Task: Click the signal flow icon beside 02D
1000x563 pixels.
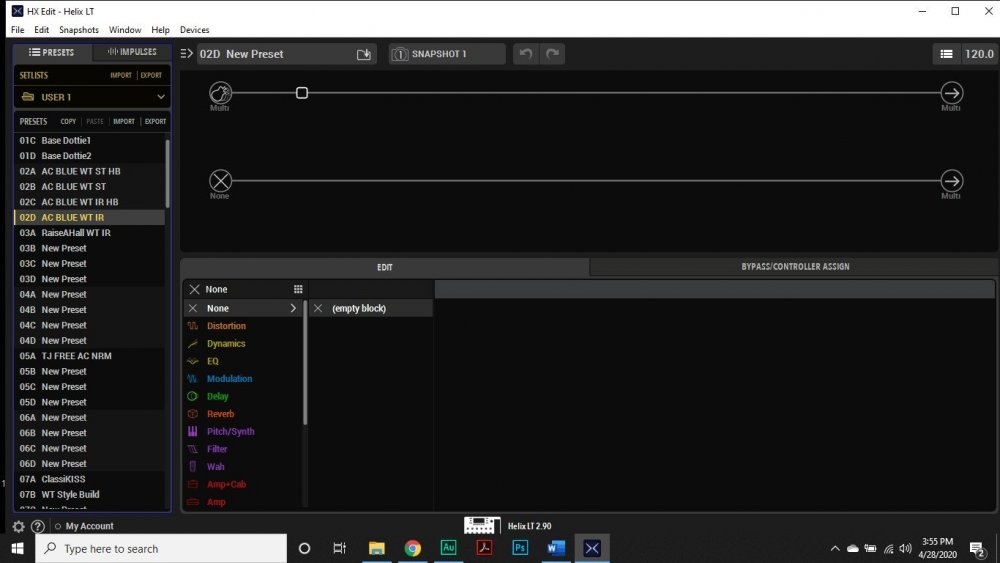Action: click(186, 54)
